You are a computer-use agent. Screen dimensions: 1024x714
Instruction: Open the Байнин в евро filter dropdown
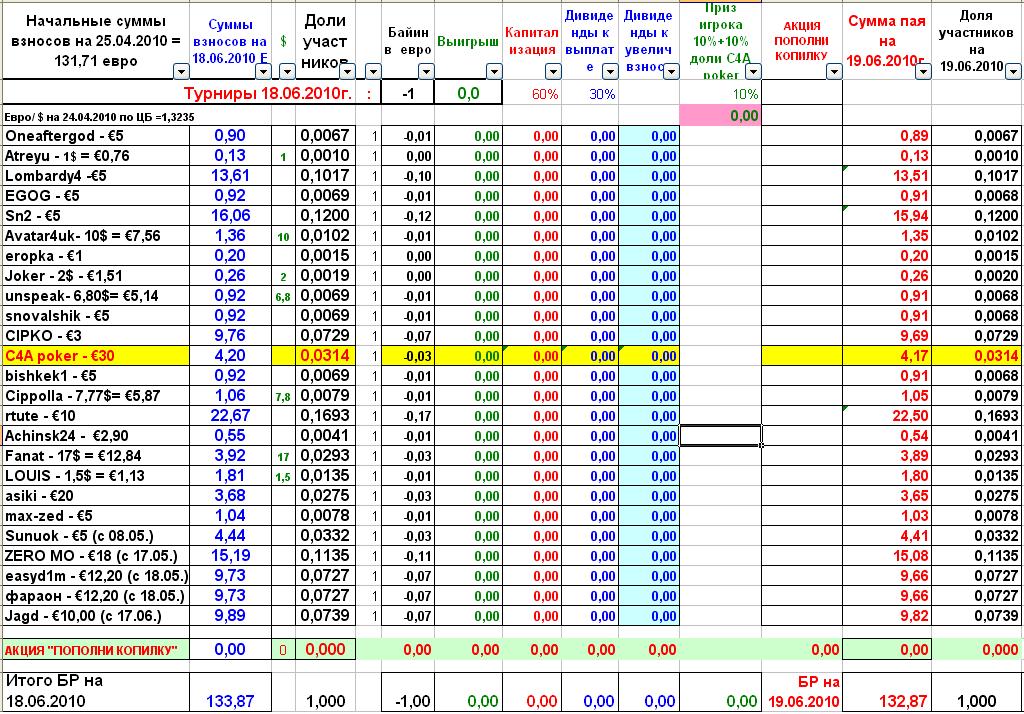pos(425,71)
